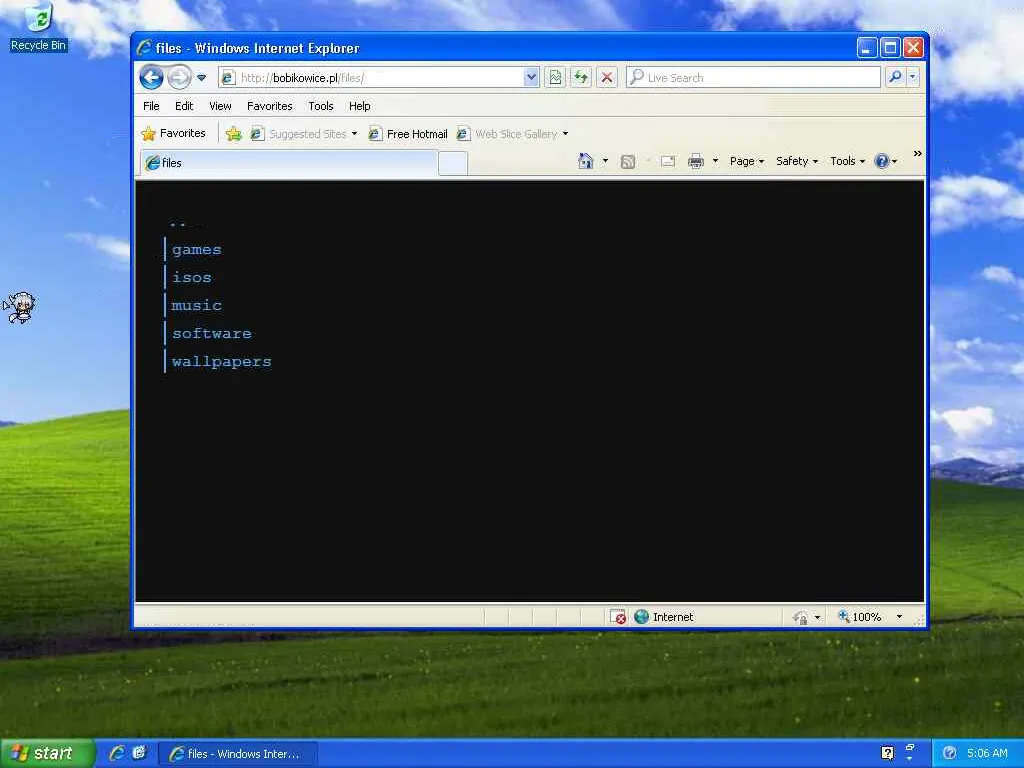Click the Protected Mode lock status icon
Viewport: 1024px width, 768px height.
pyautogui.click(x=800, y=617)
